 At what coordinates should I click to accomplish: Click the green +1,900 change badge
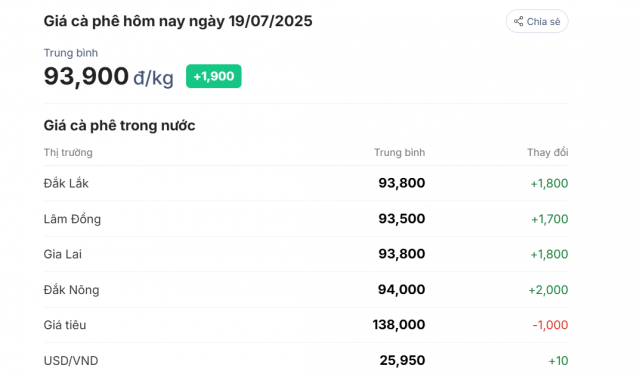(x=213, y=76)
